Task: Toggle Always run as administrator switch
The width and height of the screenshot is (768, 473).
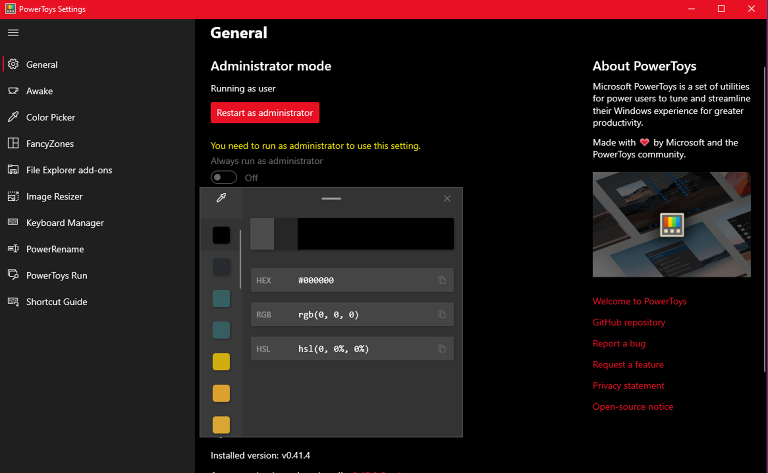Action: [x=224, y=177]
